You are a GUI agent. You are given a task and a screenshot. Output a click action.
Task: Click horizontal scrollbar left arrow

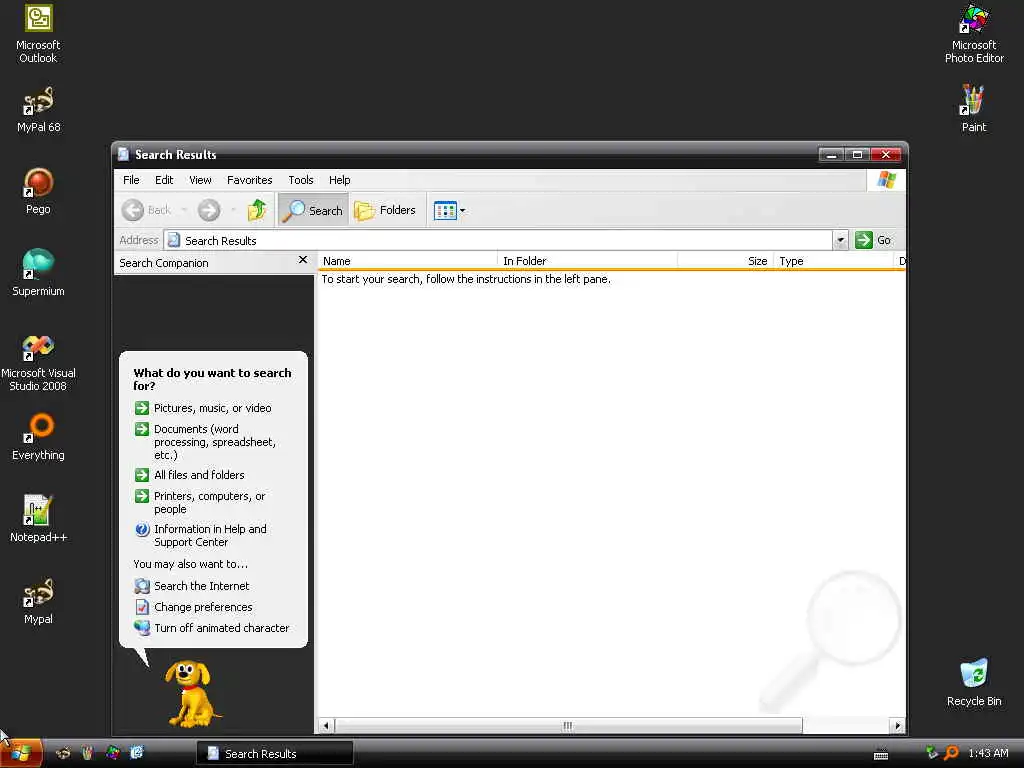(x=326, y=726)
